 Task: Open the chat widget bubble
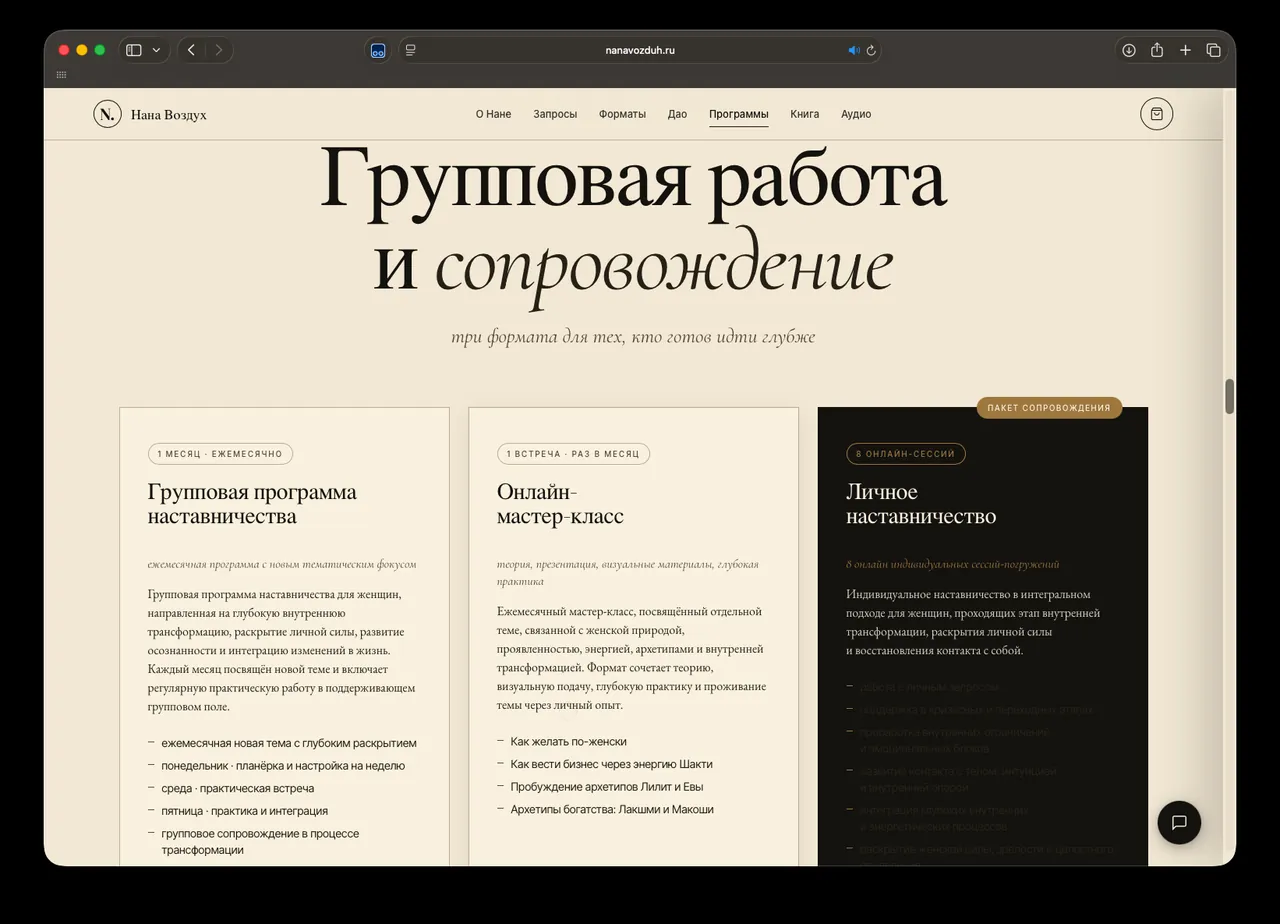click(1179, 822)
